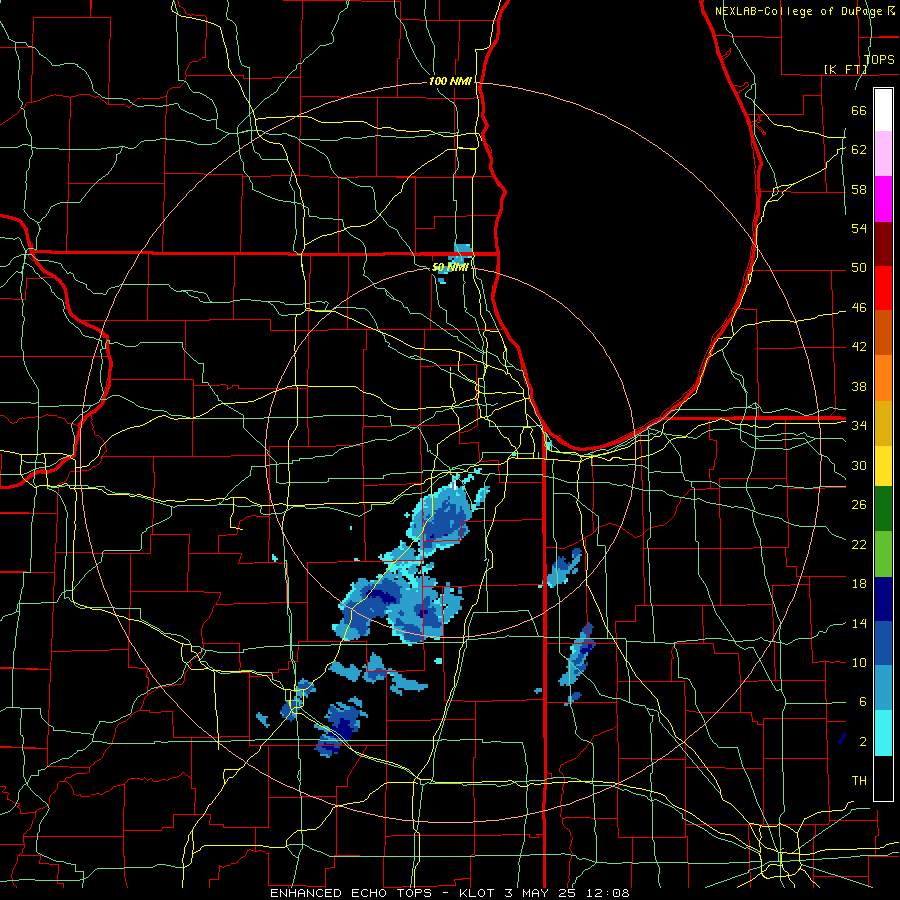Click the legend value "6"

[x=862, y=701]
